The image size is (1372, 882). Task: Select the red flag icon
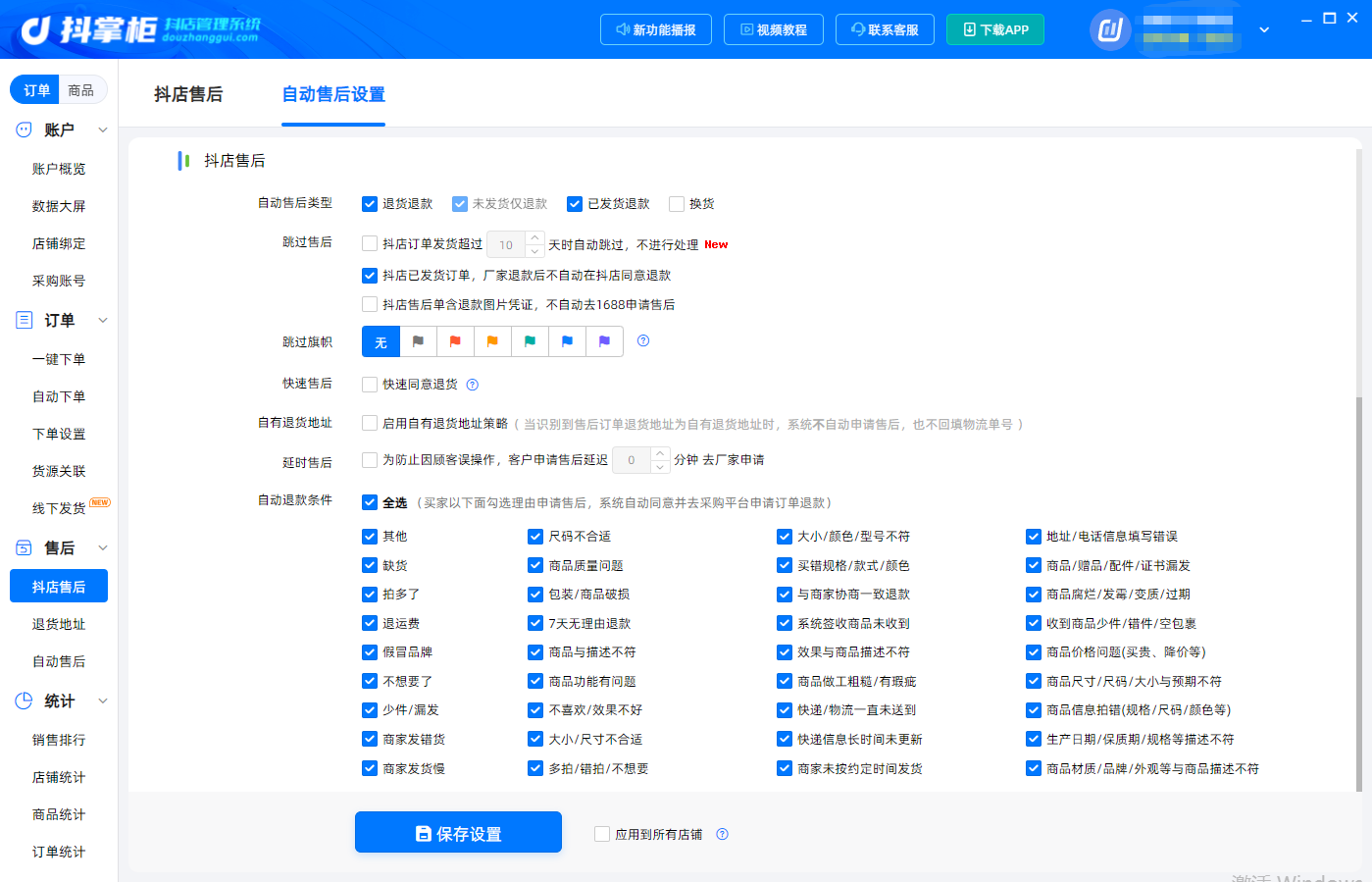pos(455,341)
